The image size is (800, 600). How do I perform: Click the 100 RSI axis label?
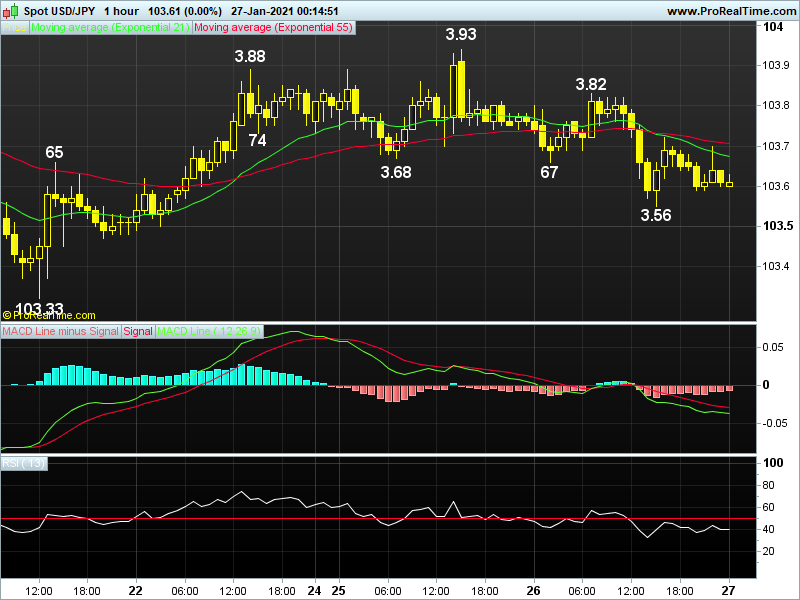coord(773,463)
